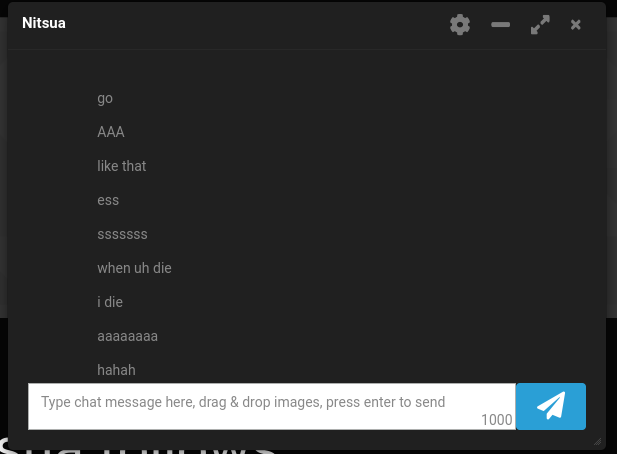617x454 pixels.
Task: Open chat settings gear icon
Action: coord(460,25)
